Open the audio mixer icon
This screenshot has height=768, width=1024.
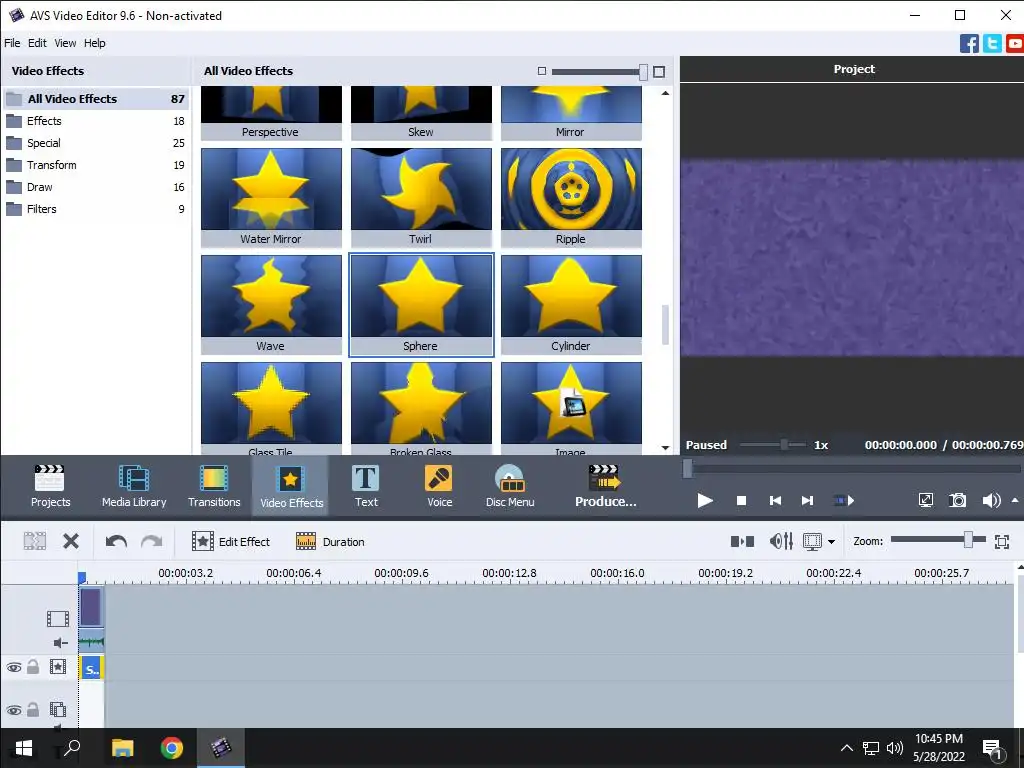(x=781, y=541)
